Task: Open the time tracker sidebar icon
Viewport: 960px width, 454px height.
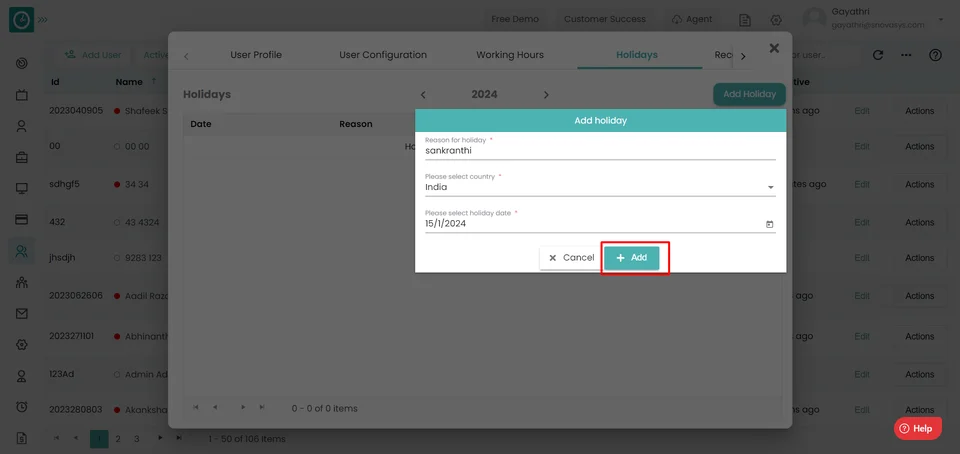Action: pos(22,63)
